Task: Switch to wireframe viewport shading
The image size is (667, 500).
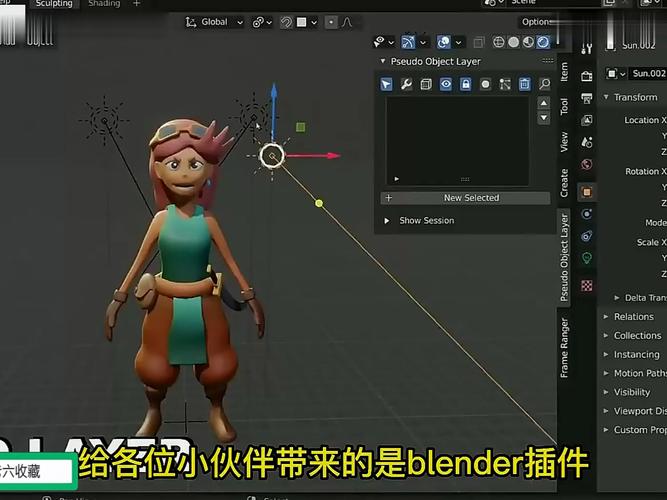Action: (499, 42)
